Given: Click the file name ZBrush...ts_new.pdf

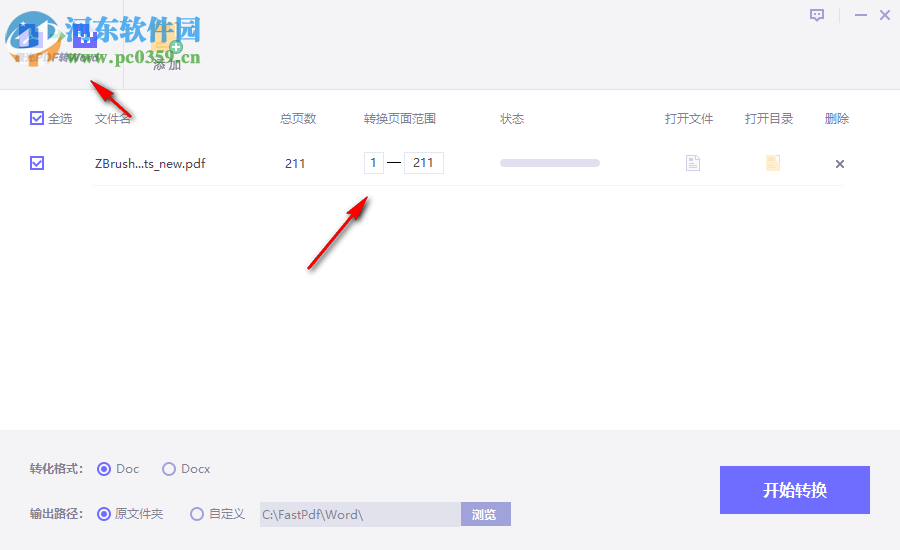Looking at the screenshot, I should click(x=150, y=164).
